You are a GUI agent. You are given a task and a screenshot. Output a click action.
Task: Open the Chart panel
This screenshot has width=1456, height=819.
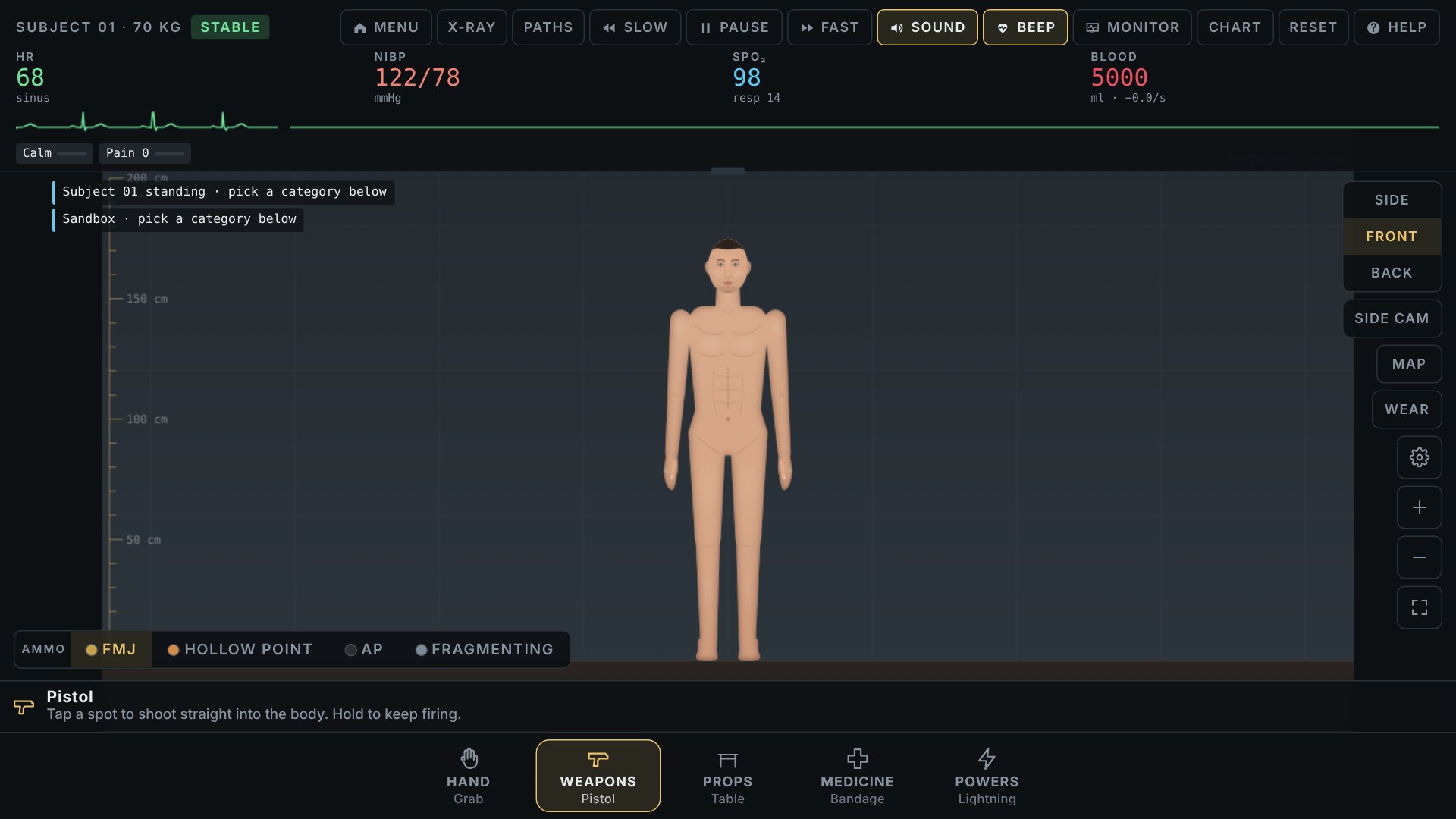click(x=1235, y=27)
